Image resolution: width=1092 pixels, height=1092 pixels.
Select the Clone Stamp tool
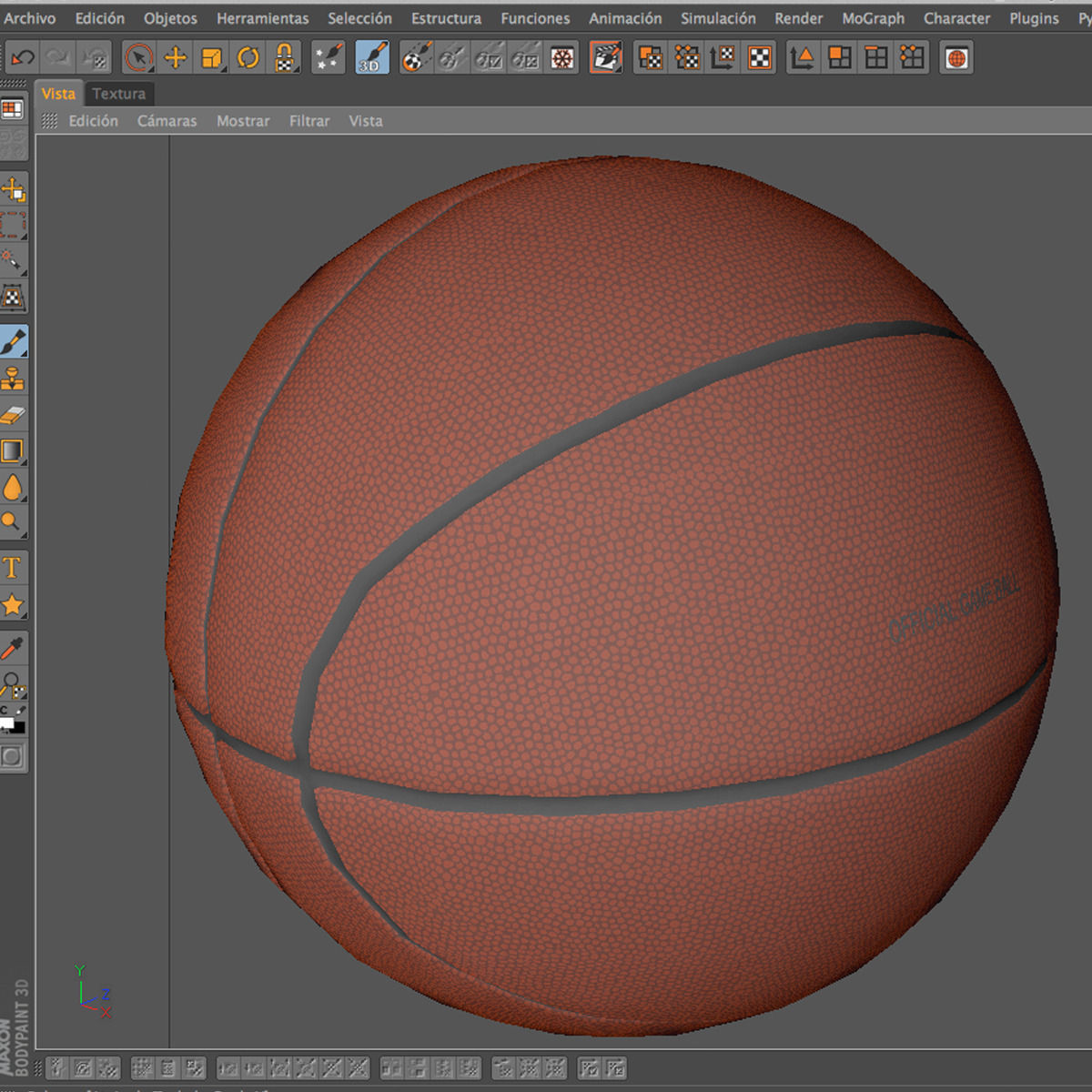tap(13, 379)
